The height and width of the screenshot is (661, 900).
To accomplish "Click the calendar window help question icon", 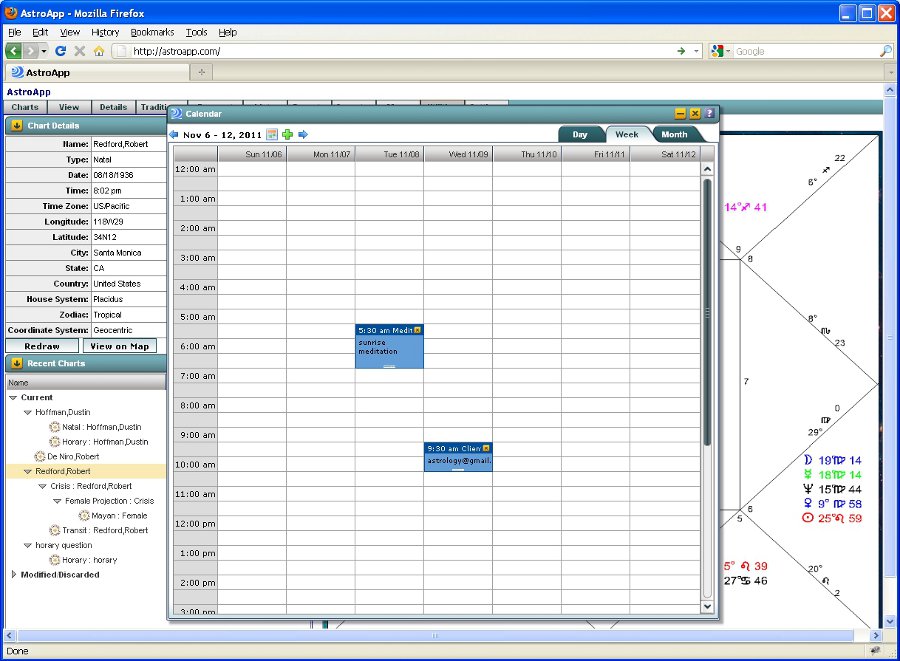I will pyautogui.click(x=710, y=114).
